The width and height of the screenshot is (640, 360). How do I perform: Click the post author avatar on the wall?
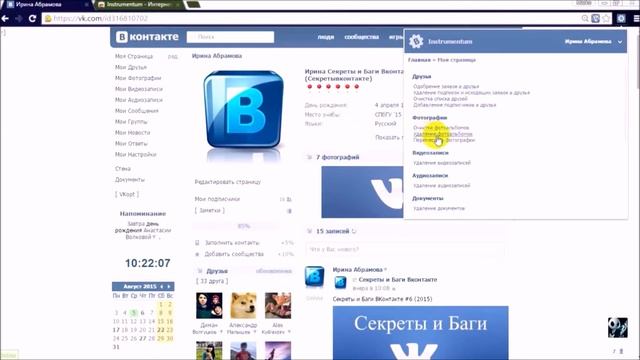(315, 276)
